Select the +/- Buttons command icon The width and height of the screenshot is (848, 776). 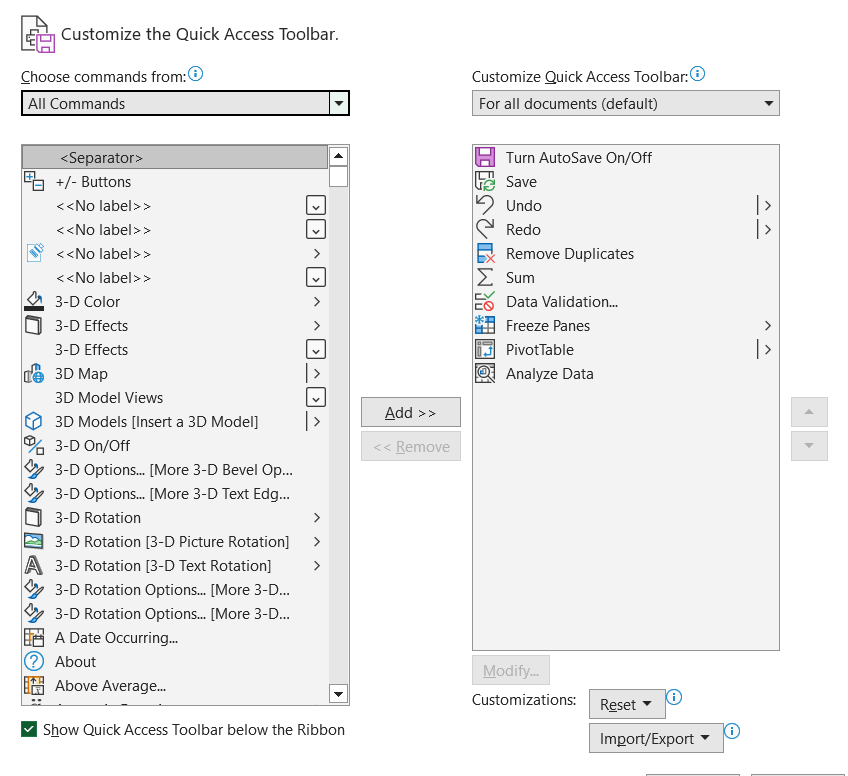coord(34,182)
